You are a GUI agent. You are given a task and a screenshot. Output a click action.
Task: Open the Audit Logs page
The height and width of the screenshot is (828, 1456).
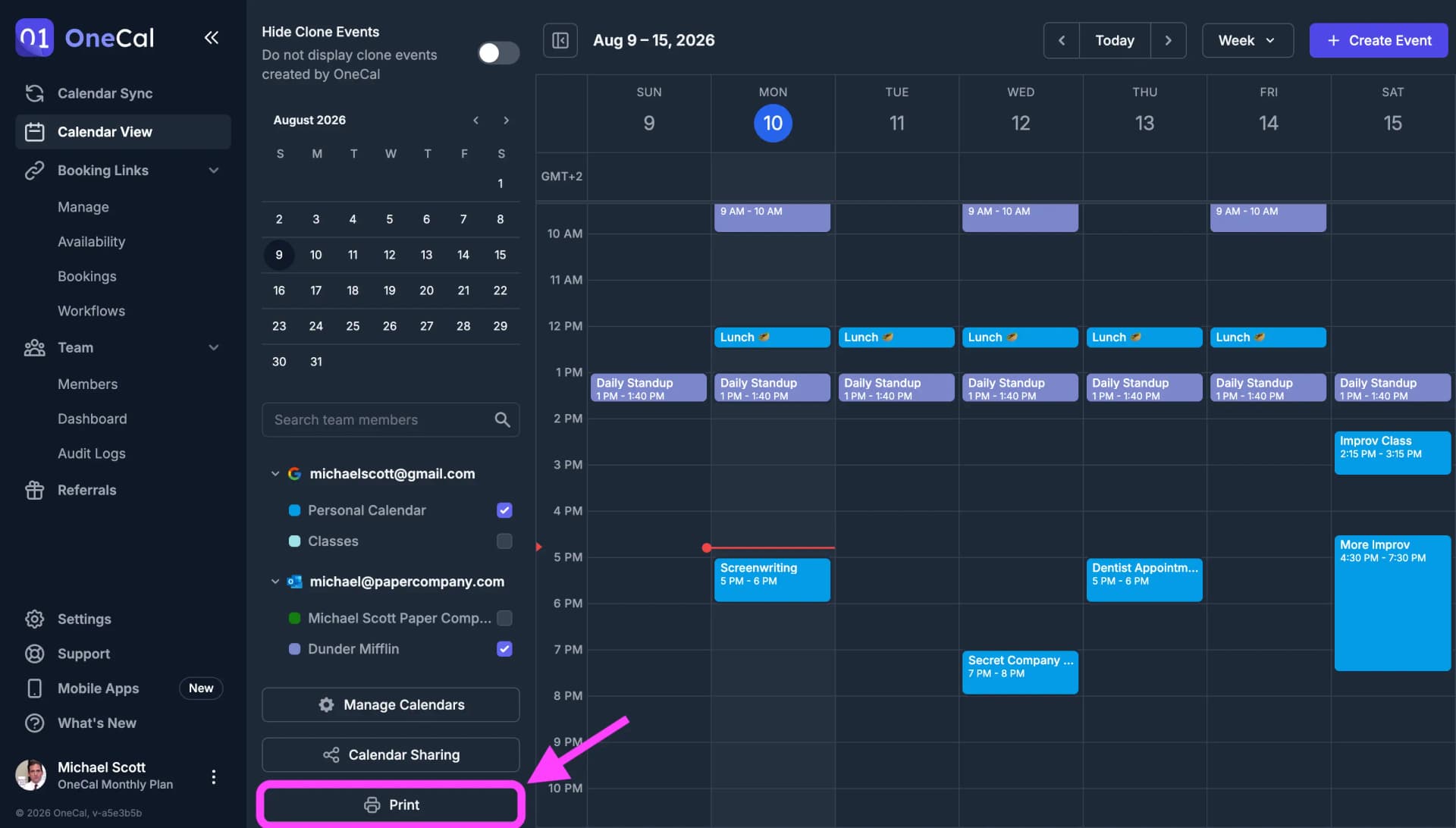tap(92, 453)
